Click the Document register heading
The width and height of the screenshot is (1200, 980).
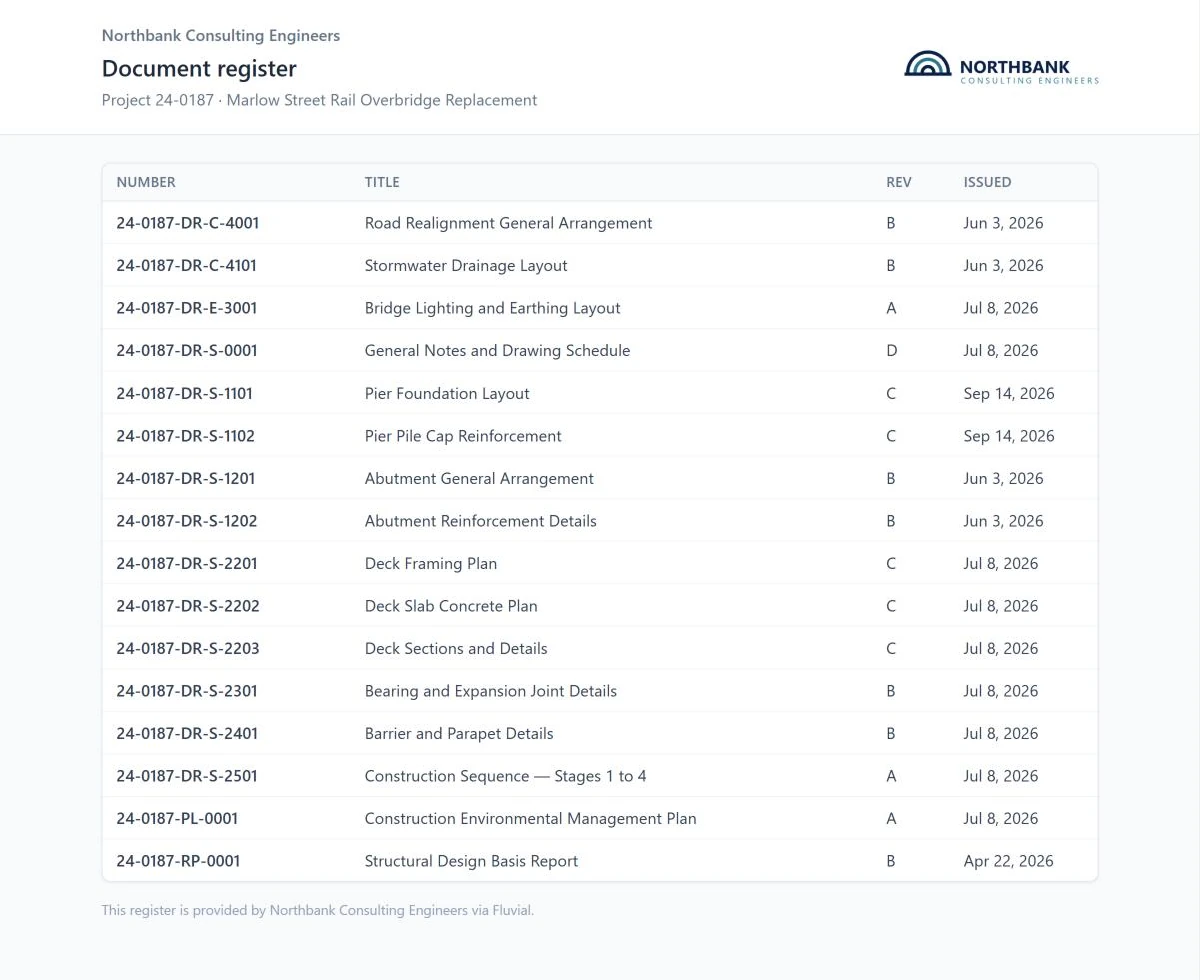coord(199,68)
